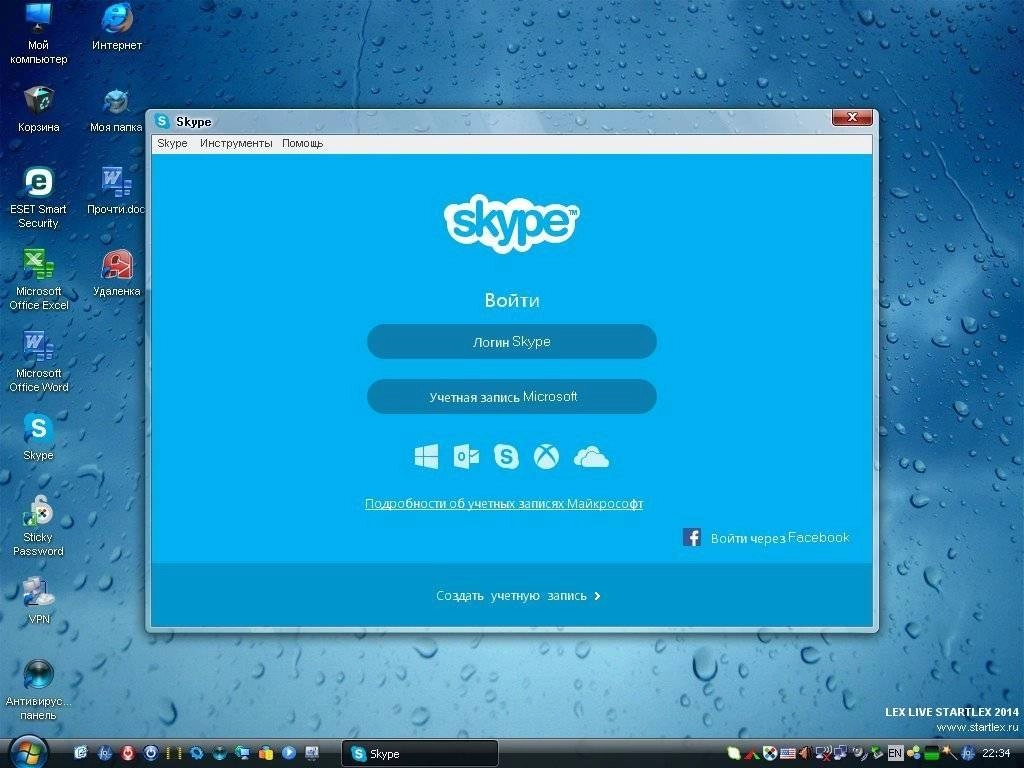1024x768 pixels.
Task: Open the Skype menu in menu bar
Action: pyautogui.click(x=172, y=143)
